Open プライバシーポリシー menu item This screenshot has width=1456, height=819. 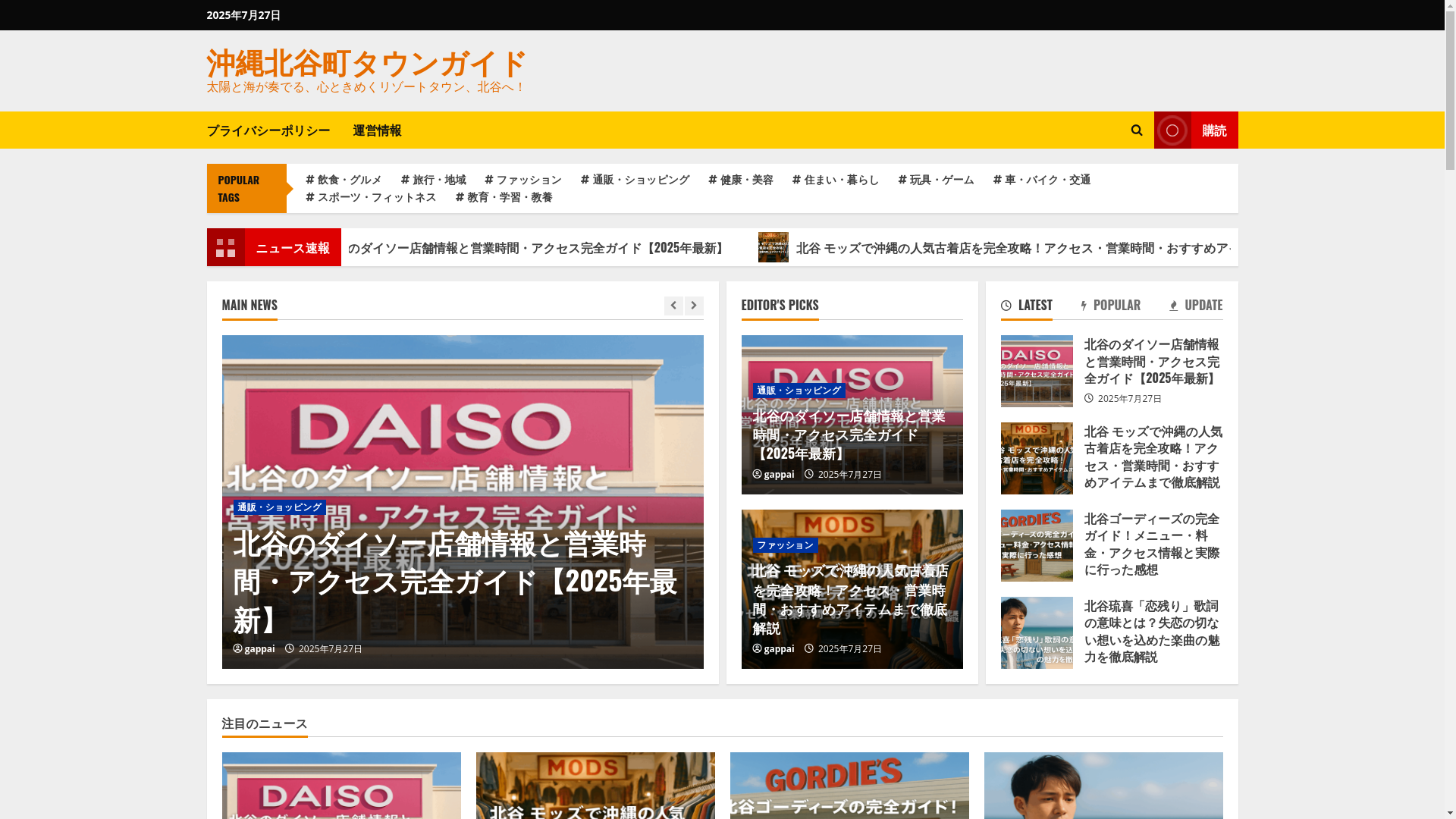click(268, 130)
